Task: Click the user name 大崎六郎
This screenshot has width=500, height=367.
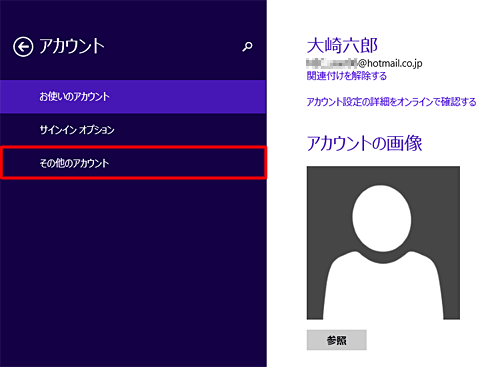Action: tap(342, 46)
